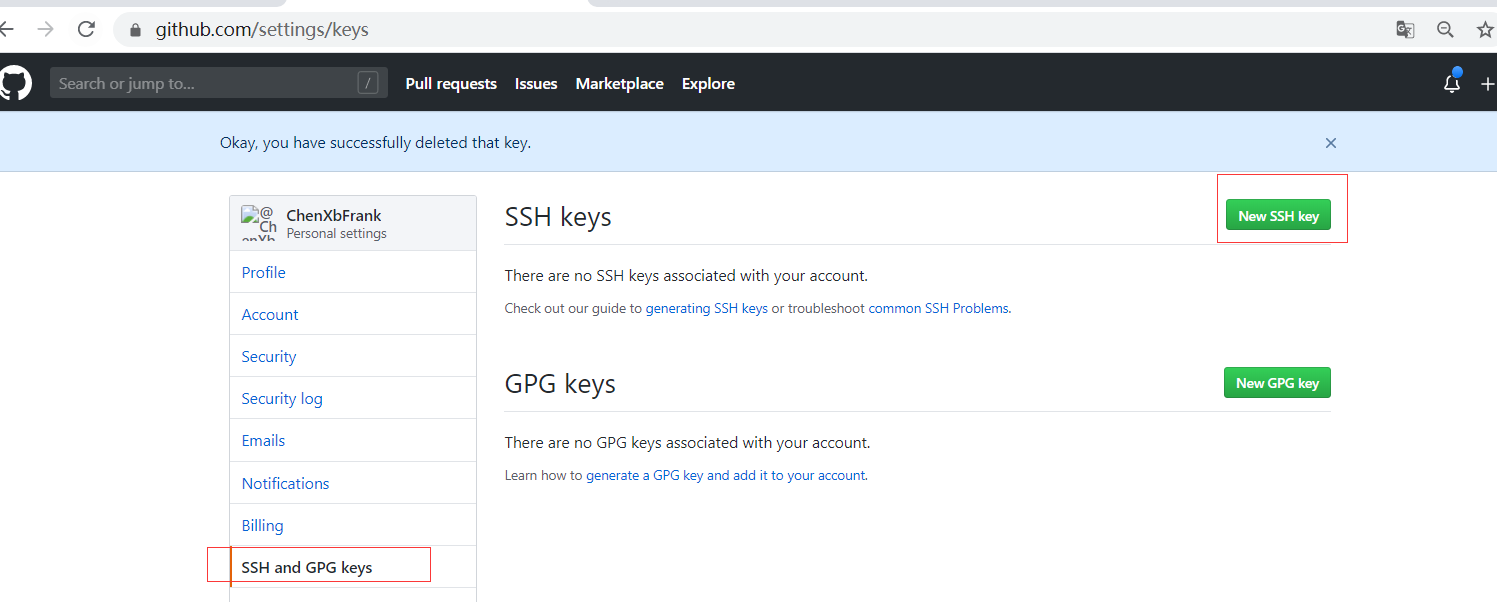Bookmark this page with the star icon

pos(1485,30)
